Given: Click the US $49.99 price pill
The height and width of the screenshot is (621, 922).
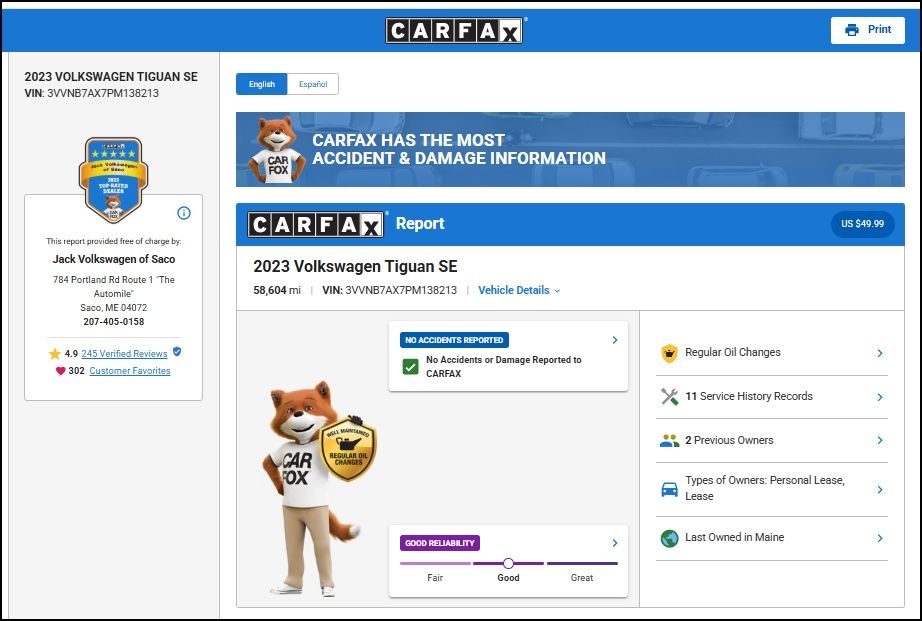Looking at the screenshot, I should pyautogui.click(x=862, y=223).
